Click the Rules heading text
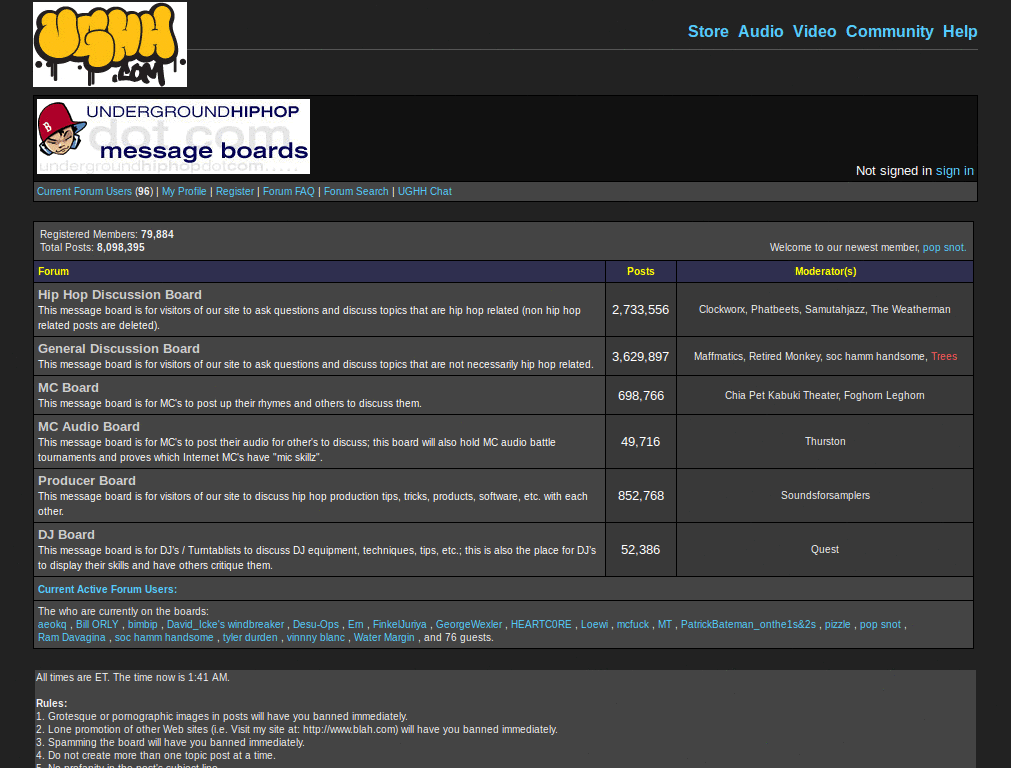Screen dimensions: 1024x768 tap(52, 703)
